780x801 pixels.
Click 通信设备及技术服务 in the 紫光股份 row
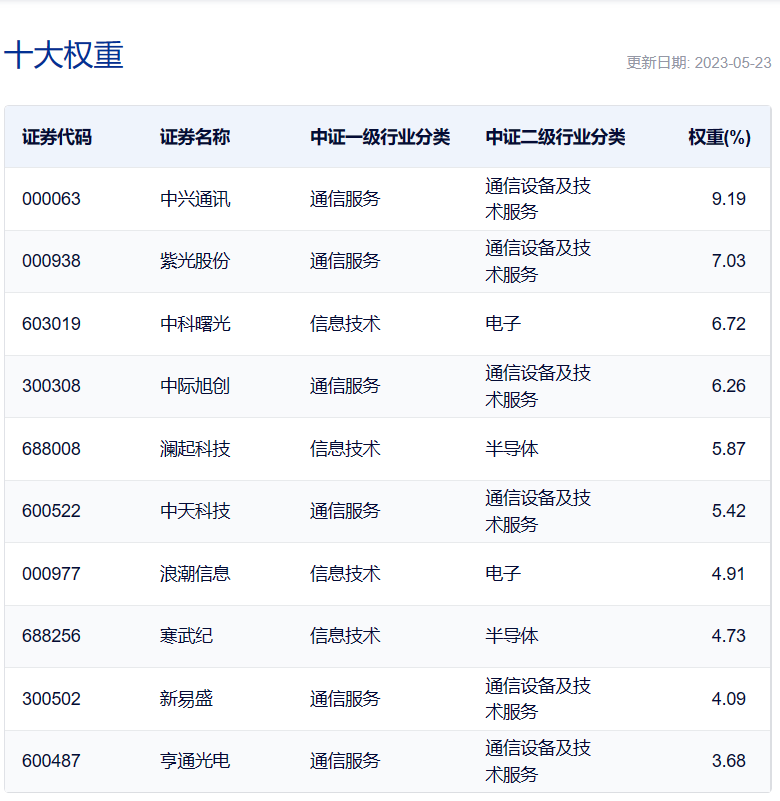point(538,261)
